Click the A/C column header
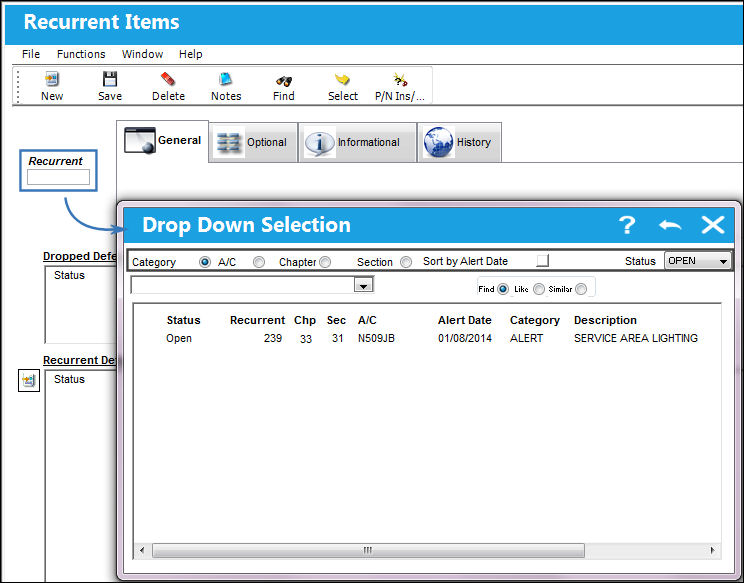This screenshot has height=583, width=744. [367, 320]
